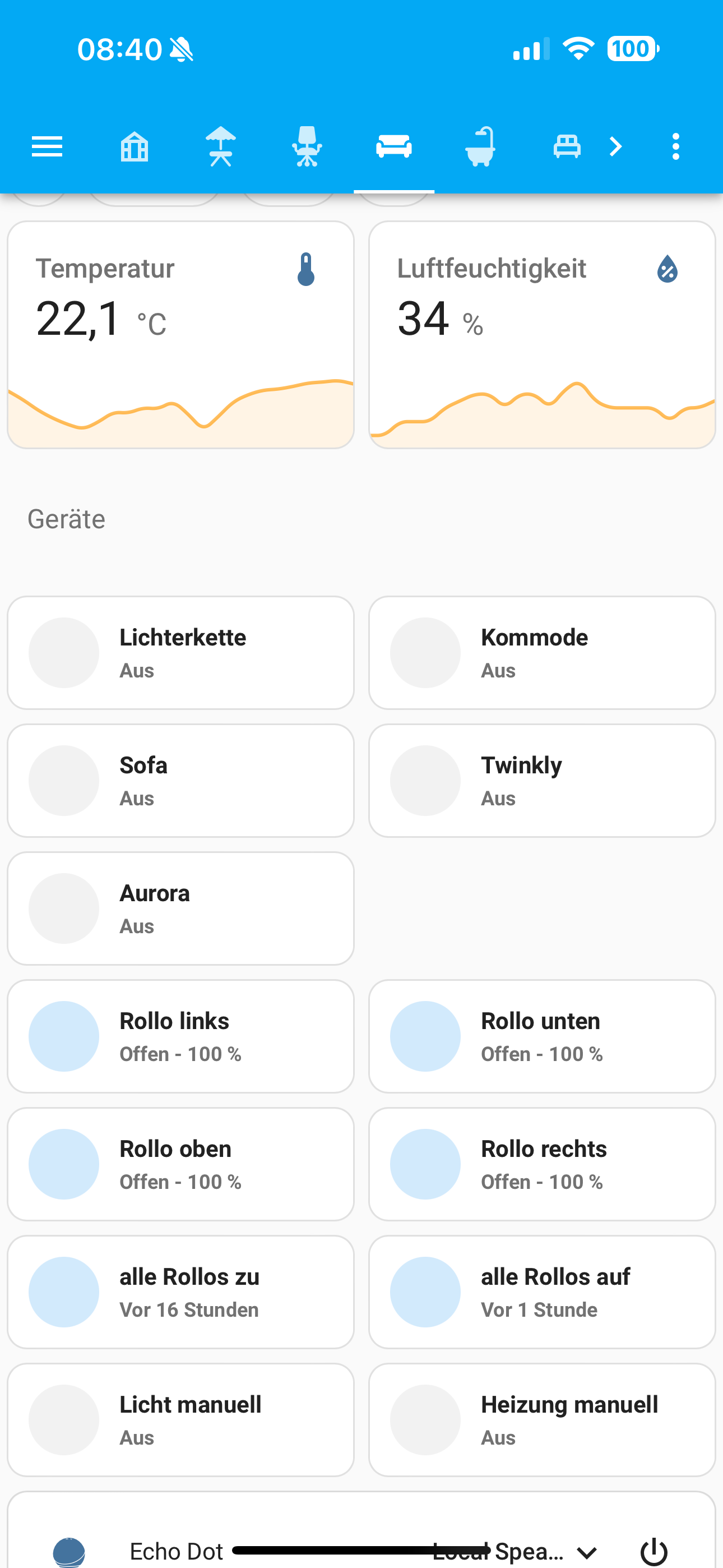The width and height of the screenshot is (723, 1568).
Task: Tap the water-drop icon on Luftfeuchtigkeit card
Action: tap(667, 269)
